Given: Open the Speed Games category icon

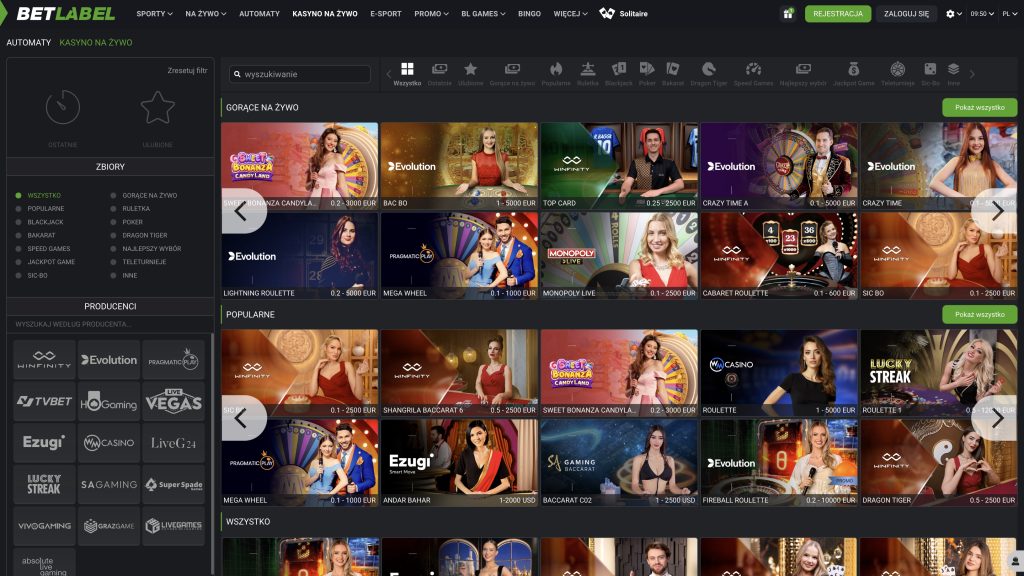Looking at the screenshot, I should pyautogui.click(x=753, y=69).
